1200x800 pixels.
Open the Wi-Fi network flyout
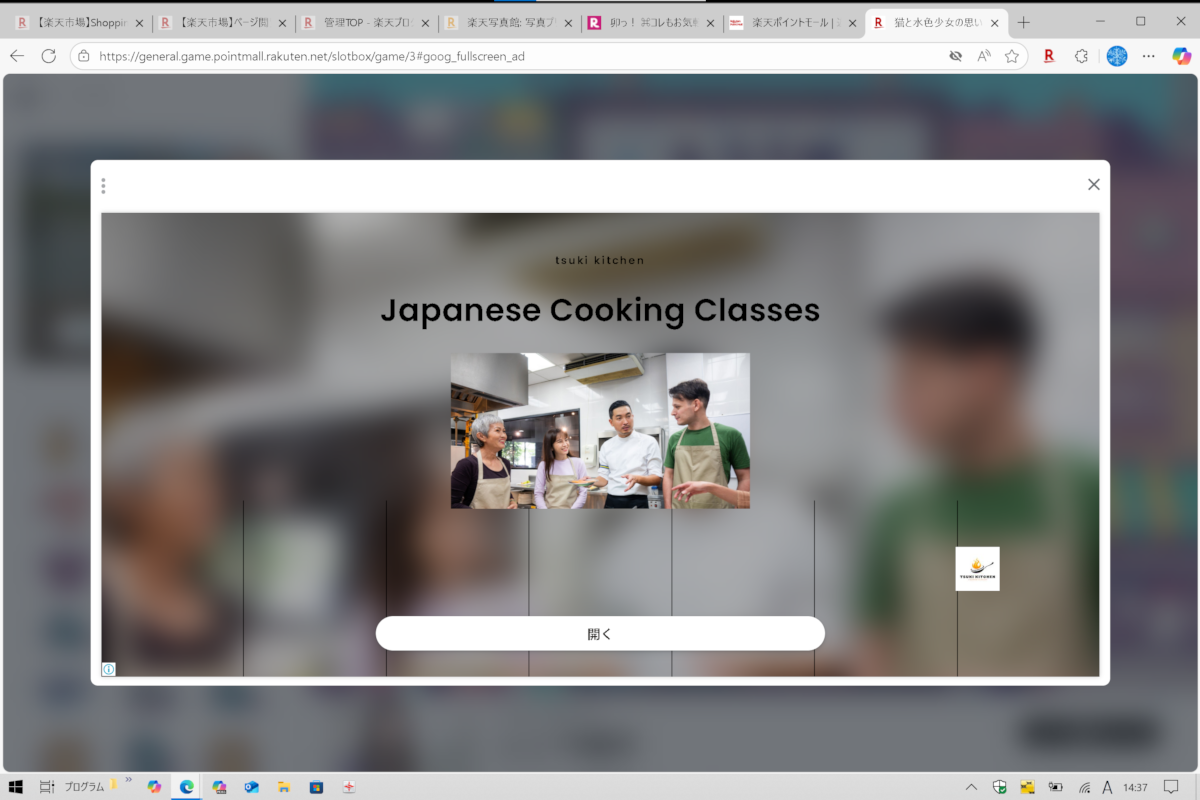click(x=1084, y=787)
